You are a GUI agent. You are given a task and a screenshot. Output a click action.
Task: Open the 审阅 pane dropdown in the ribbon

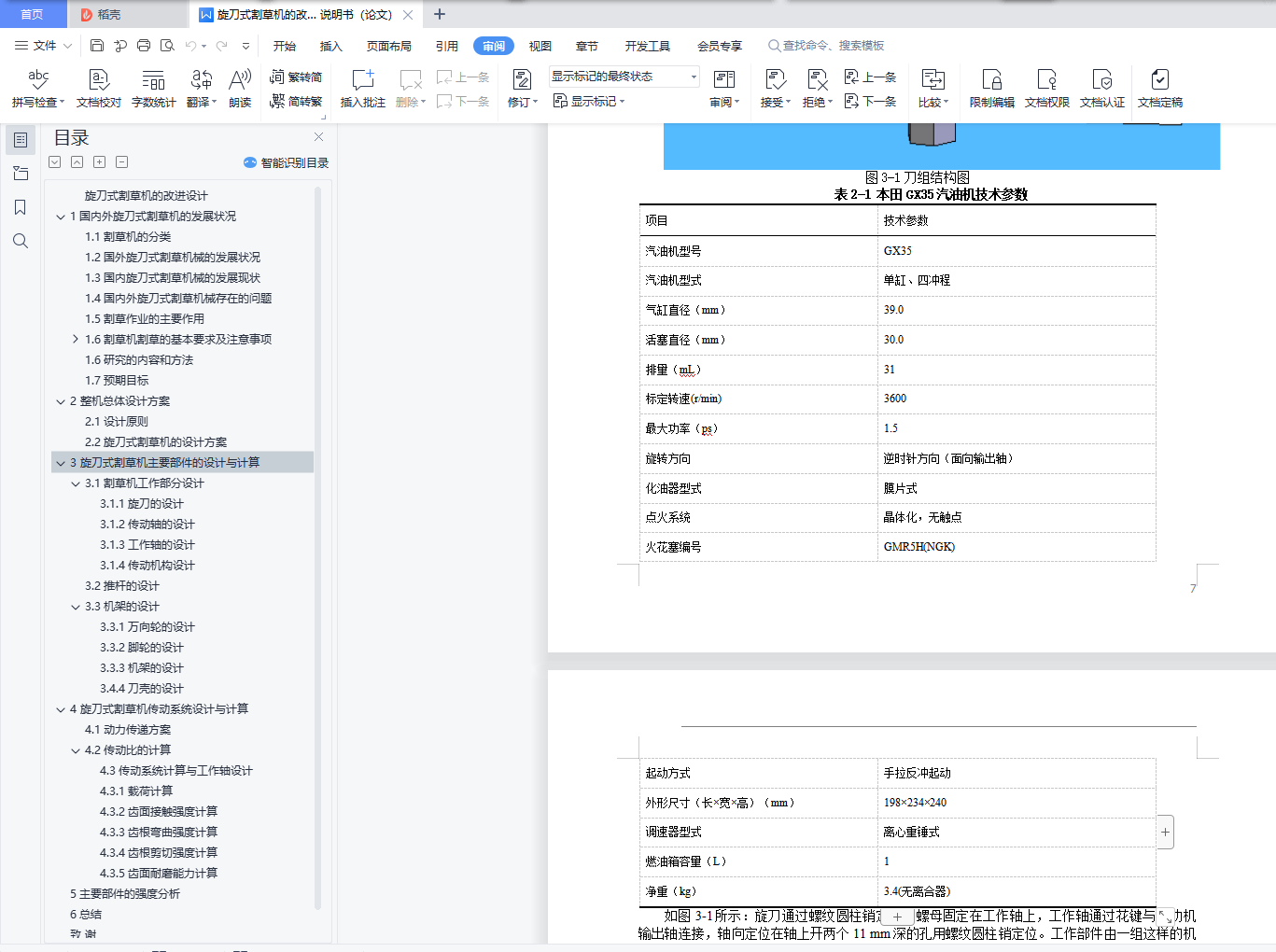(724, 102)
